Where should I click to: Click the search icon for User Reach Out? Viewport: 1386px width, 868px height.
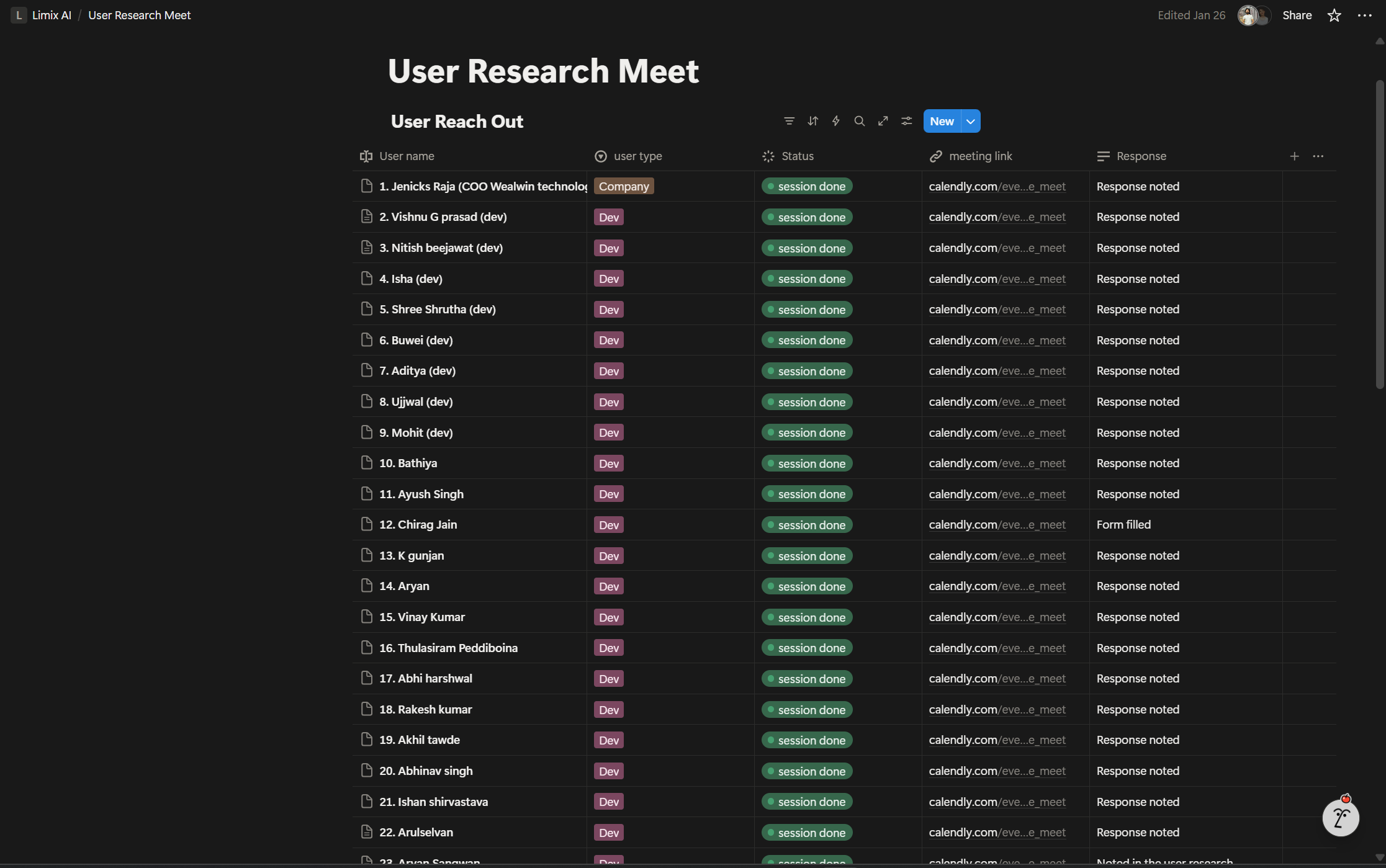pos(860,121)
